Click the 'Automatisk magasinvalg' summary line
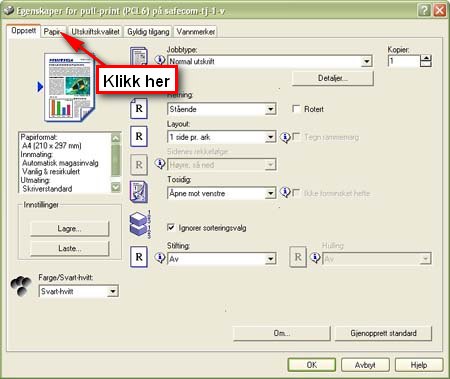This screenshot has width=450, height=379. point(60,163)
